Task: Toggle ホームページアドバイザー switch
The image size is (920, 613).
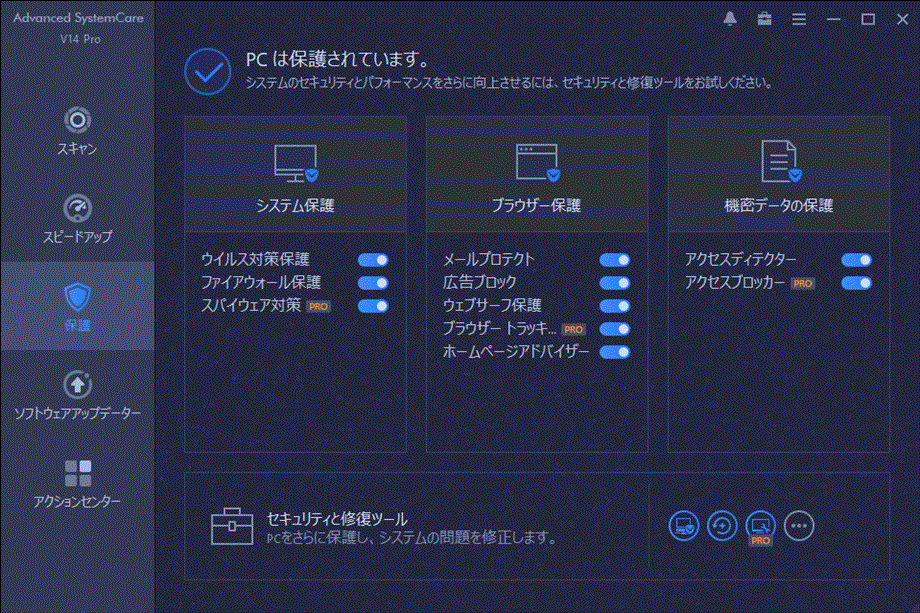Action: click(615, 352)
